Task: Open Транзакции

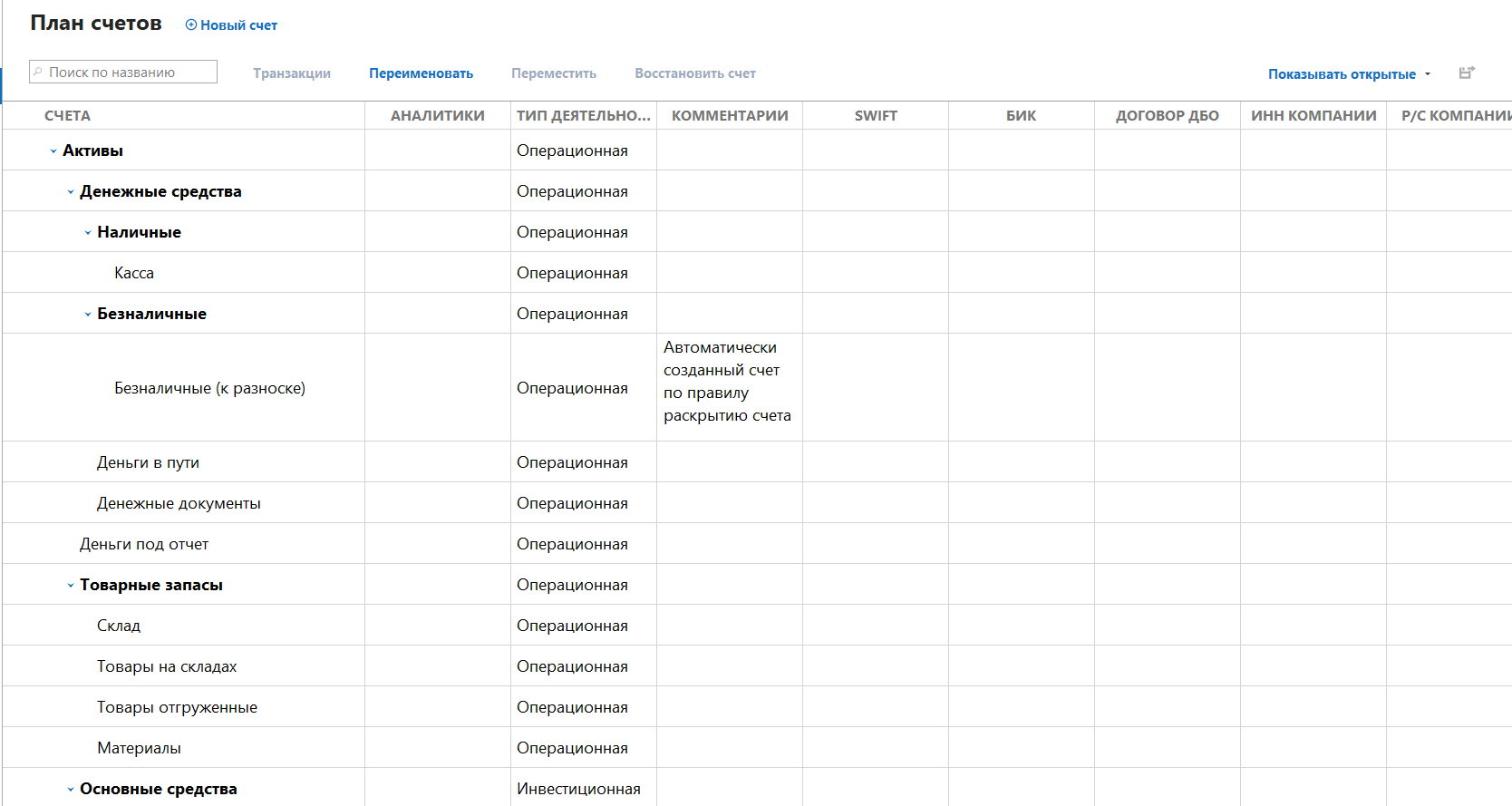Action: pyautogui.click(x=292, y=73)
